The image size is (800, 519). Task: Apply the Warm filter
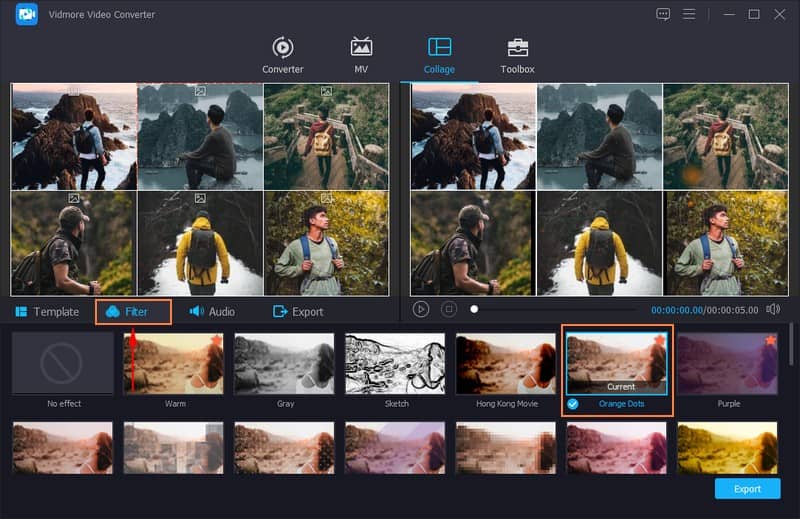click(173, 364)
